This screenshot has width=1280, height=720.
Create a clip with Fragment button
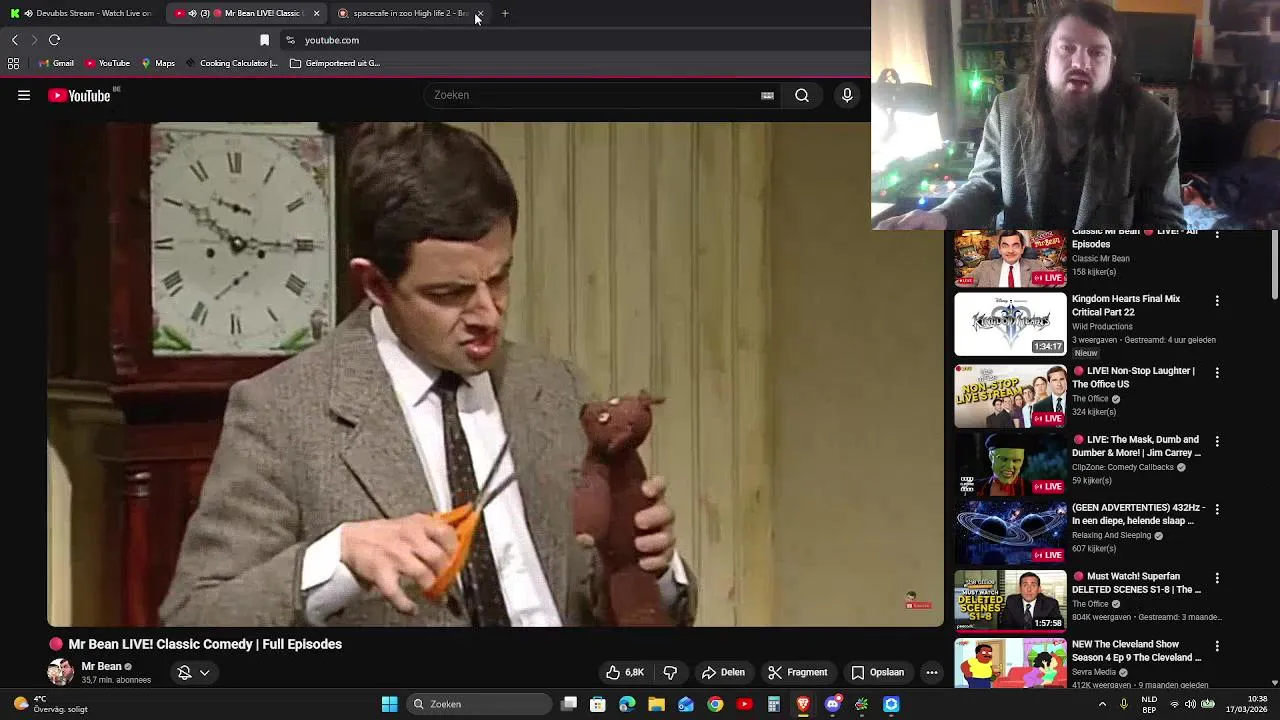(x=798, y=672)
